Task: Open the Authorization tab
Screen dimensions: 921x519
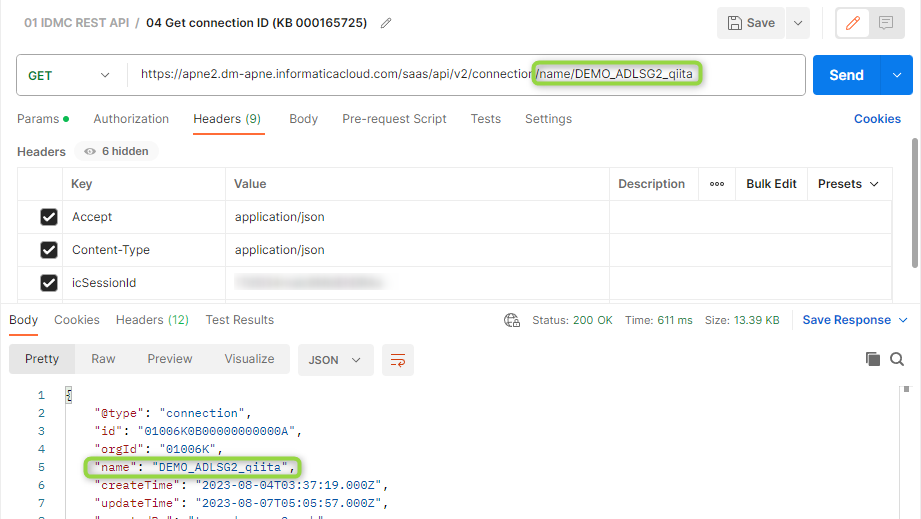Action: coord(131,119)
